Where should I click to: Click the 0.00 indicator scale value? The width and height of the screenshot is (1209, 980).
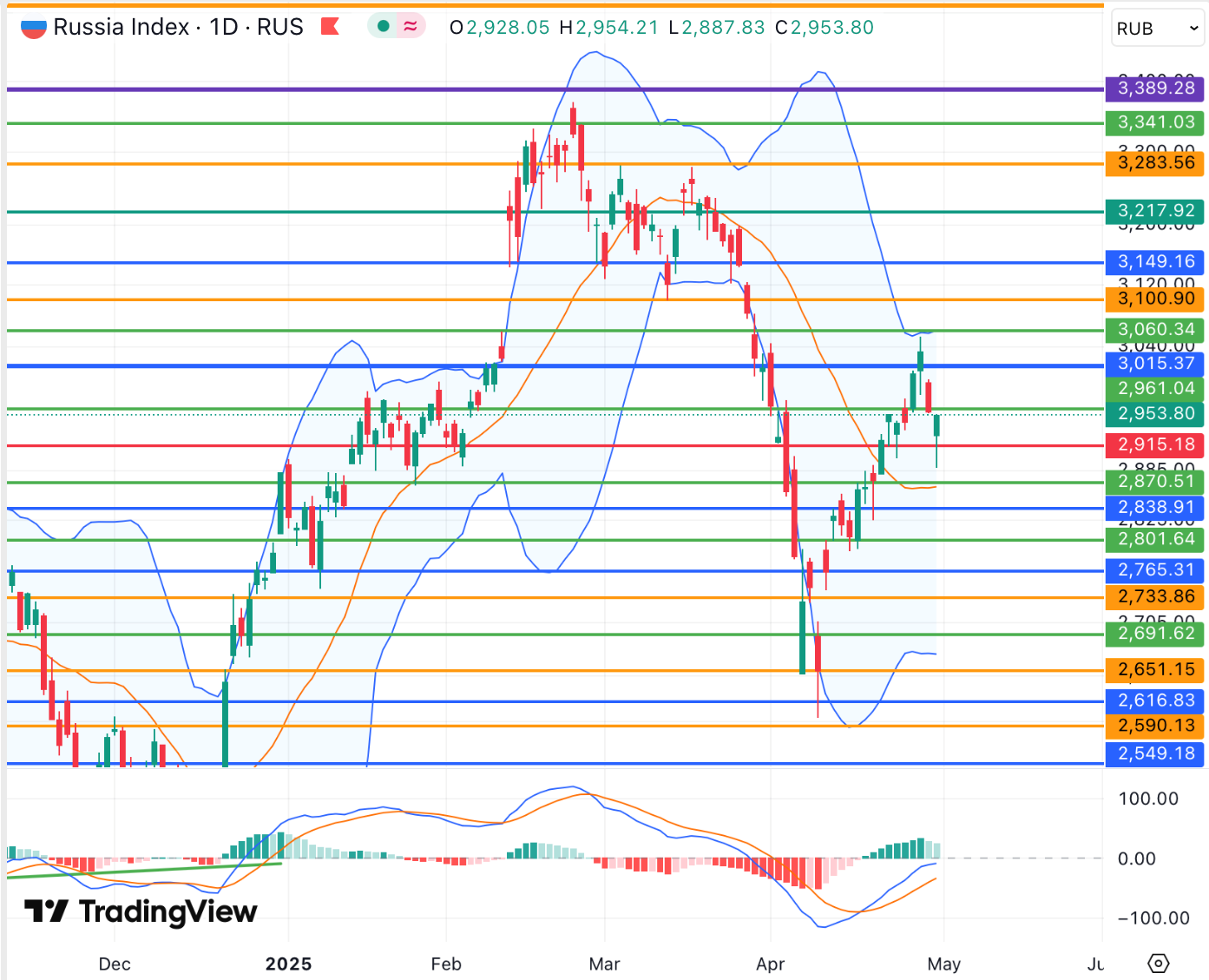1137,858
